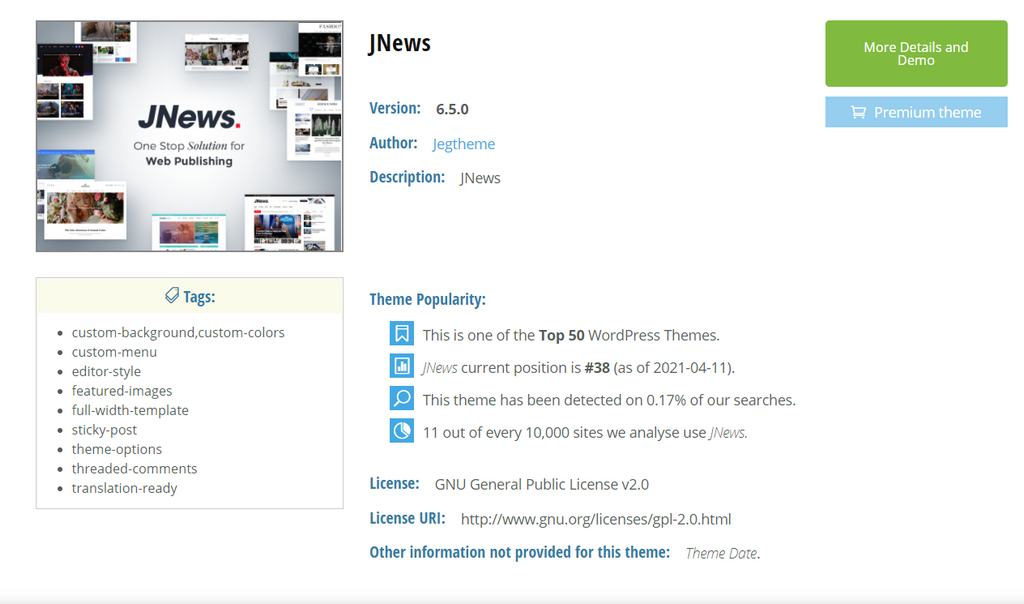
Task: Select the translation-ready tag
Action: pos(124,488)
